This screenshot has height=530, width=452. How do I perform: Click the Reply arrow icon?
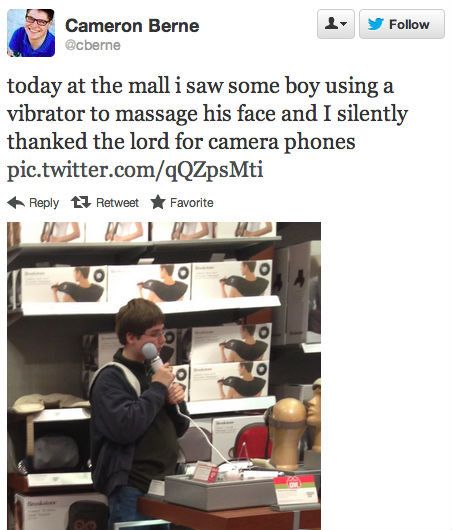tap(16, 203)
